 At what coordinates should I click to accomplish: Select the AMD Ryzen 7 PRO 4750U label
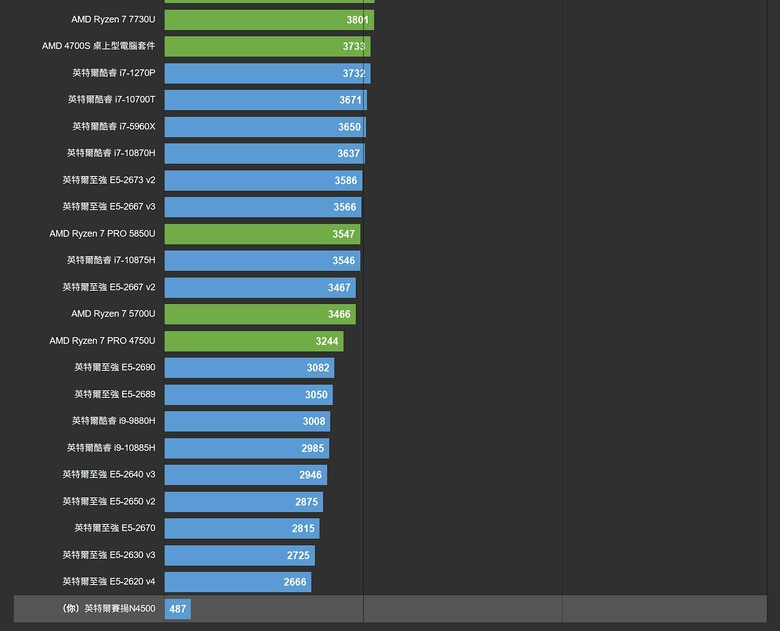pyautogui.click(x=102, y=340)
